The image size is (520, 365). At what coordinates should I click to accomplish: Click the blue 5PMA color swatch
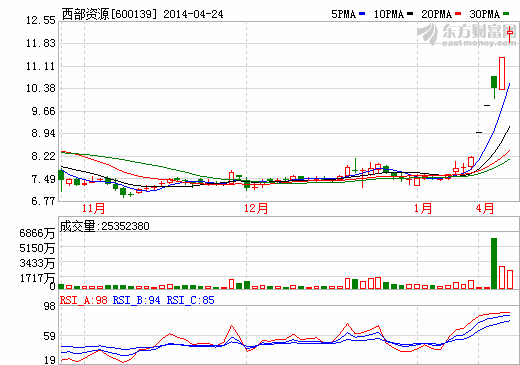pyautogui.click(x=362, y=14)
